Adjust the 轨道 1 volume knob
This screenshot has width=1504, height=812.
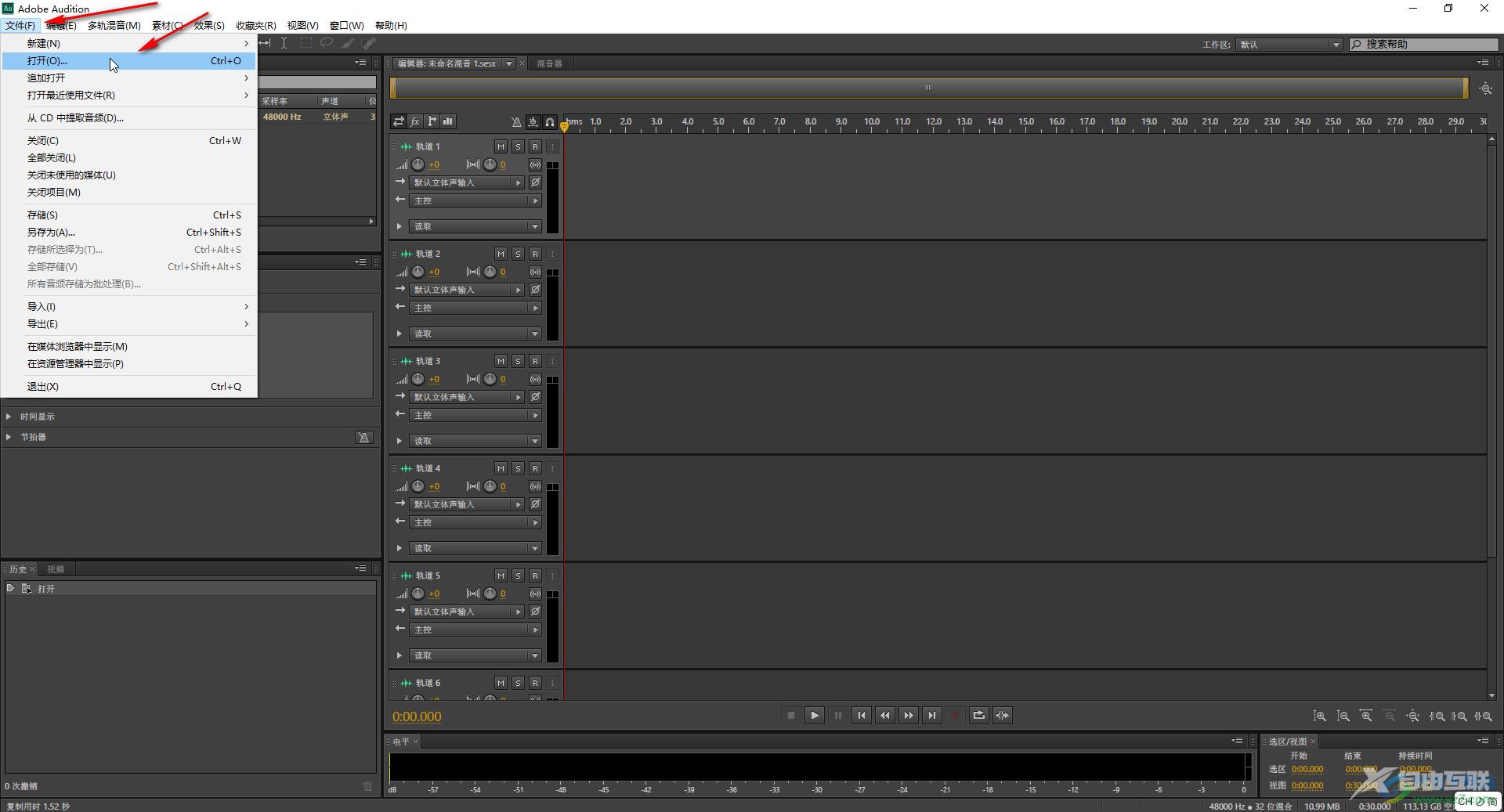(418, 164)
